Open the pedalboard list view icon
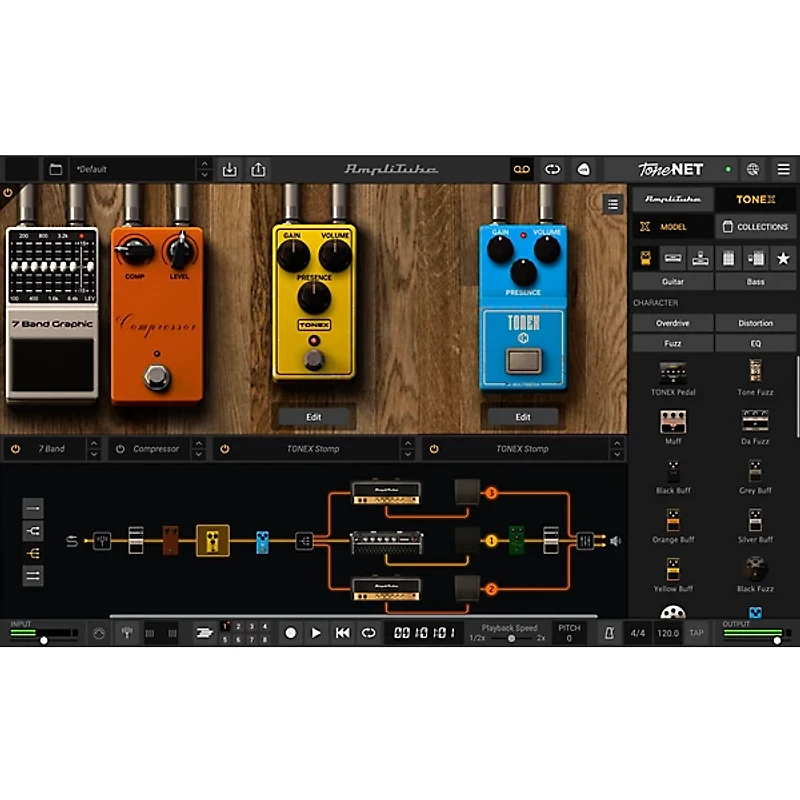 (613, 204)
